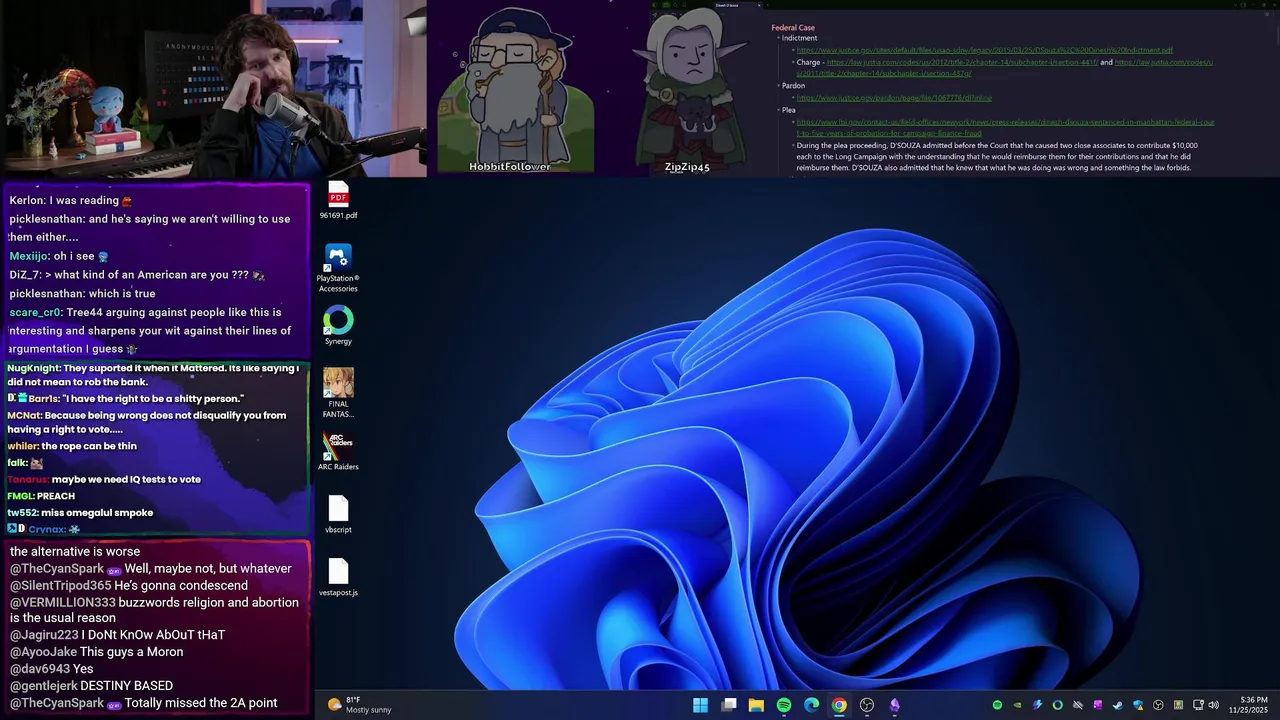Open the justia section-441f charge link
The width and height of the screenshot is (1280, 720).
(x=962, y=62)
